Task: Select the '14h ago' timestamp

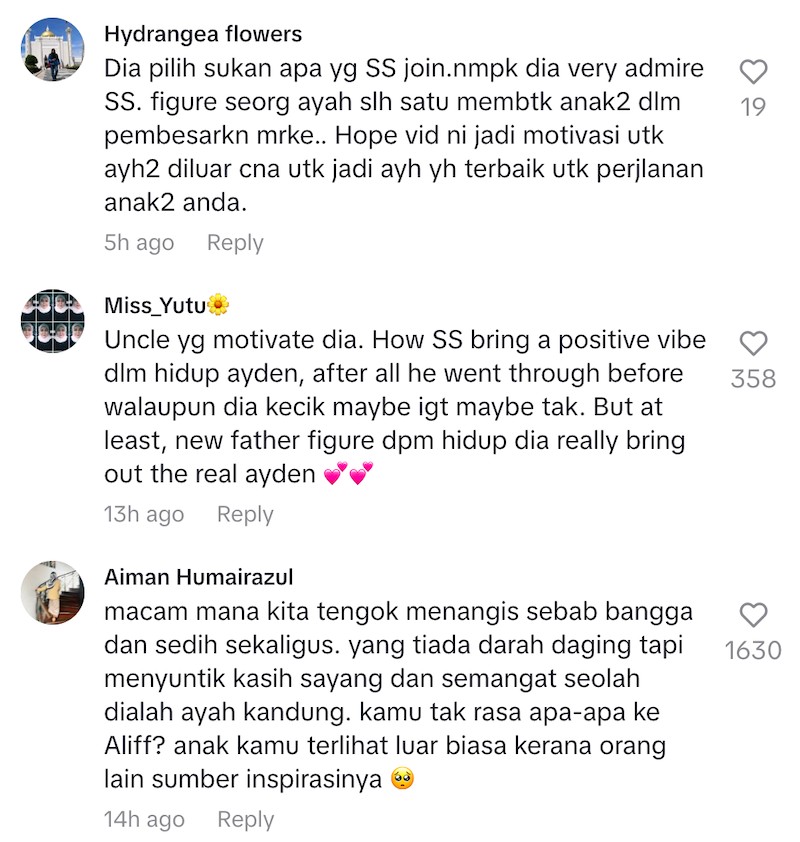Action: (x=144, y=820)
